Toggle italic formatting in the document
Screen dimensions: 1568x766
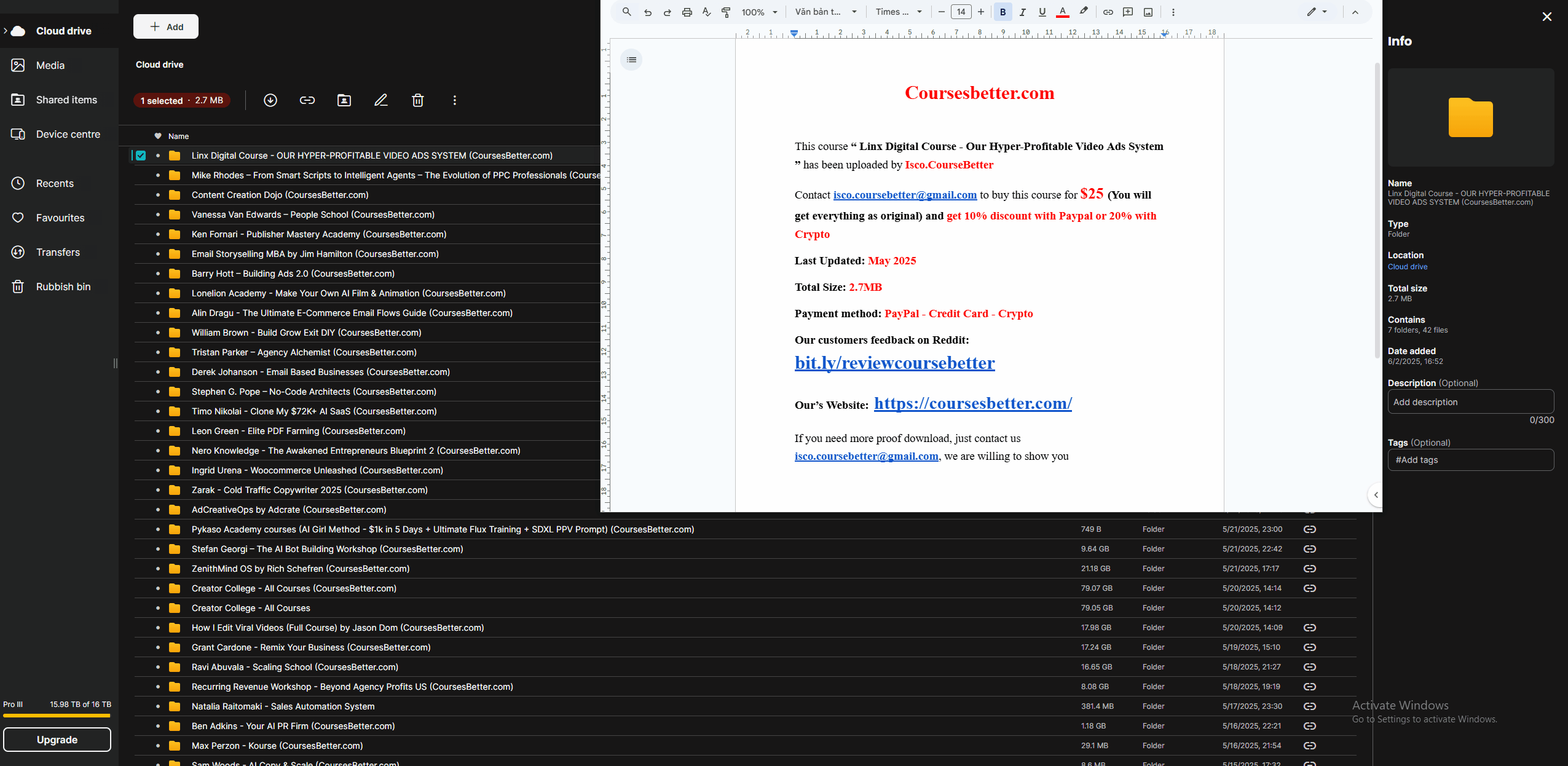(1022, 12)
